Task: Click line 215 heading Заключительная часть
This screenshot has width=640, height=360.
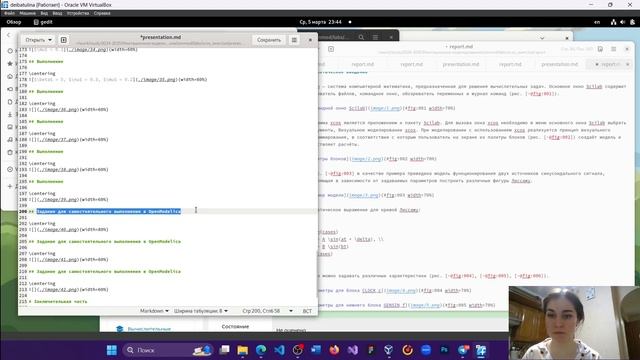Action: coord(58,302)
